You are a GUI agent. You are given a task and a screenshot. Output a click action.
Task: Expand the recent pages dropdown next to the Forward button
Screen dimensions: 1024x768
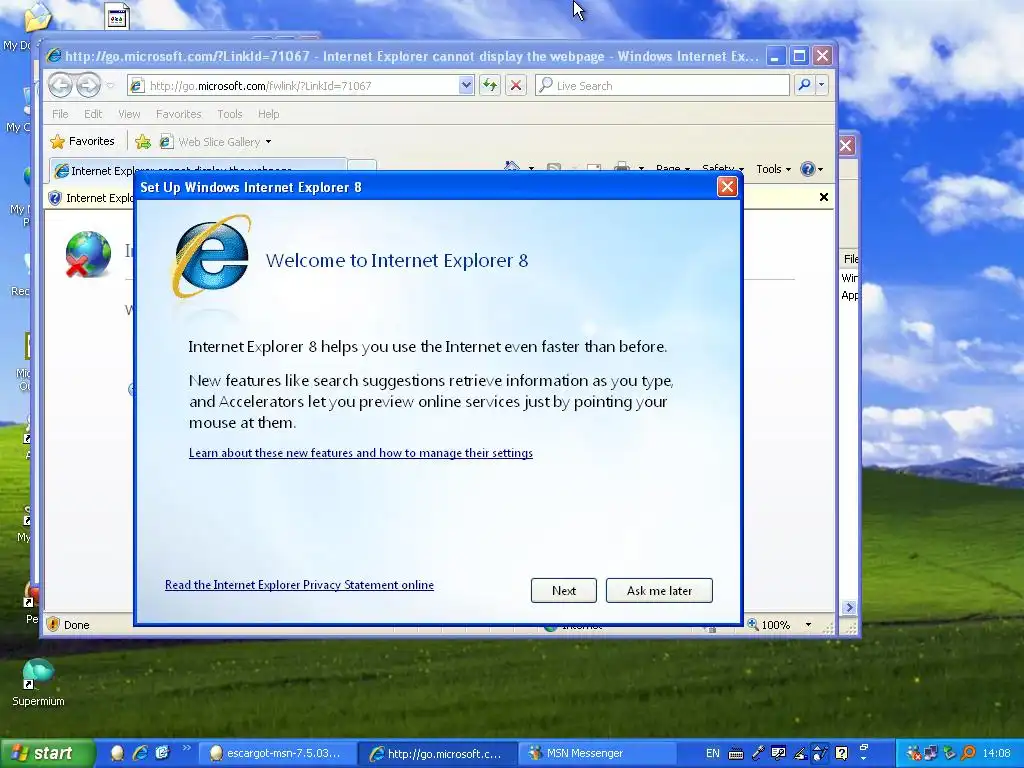110,86
